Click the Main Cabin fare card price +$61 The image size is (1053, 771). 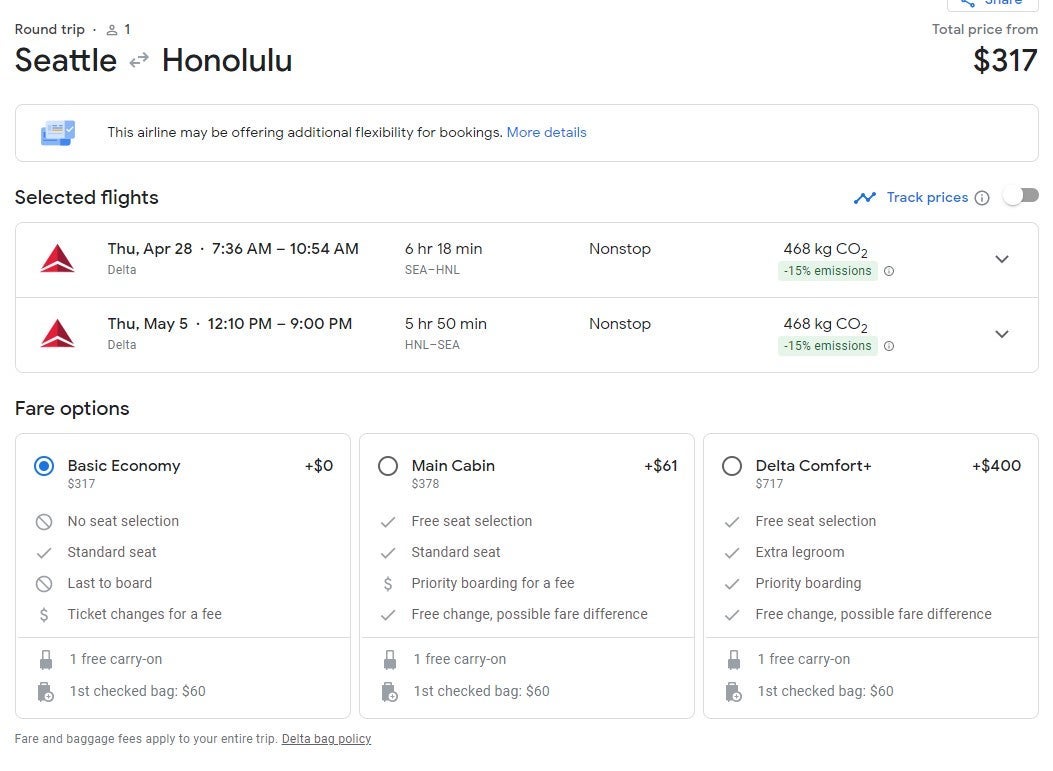click(660, 466)
